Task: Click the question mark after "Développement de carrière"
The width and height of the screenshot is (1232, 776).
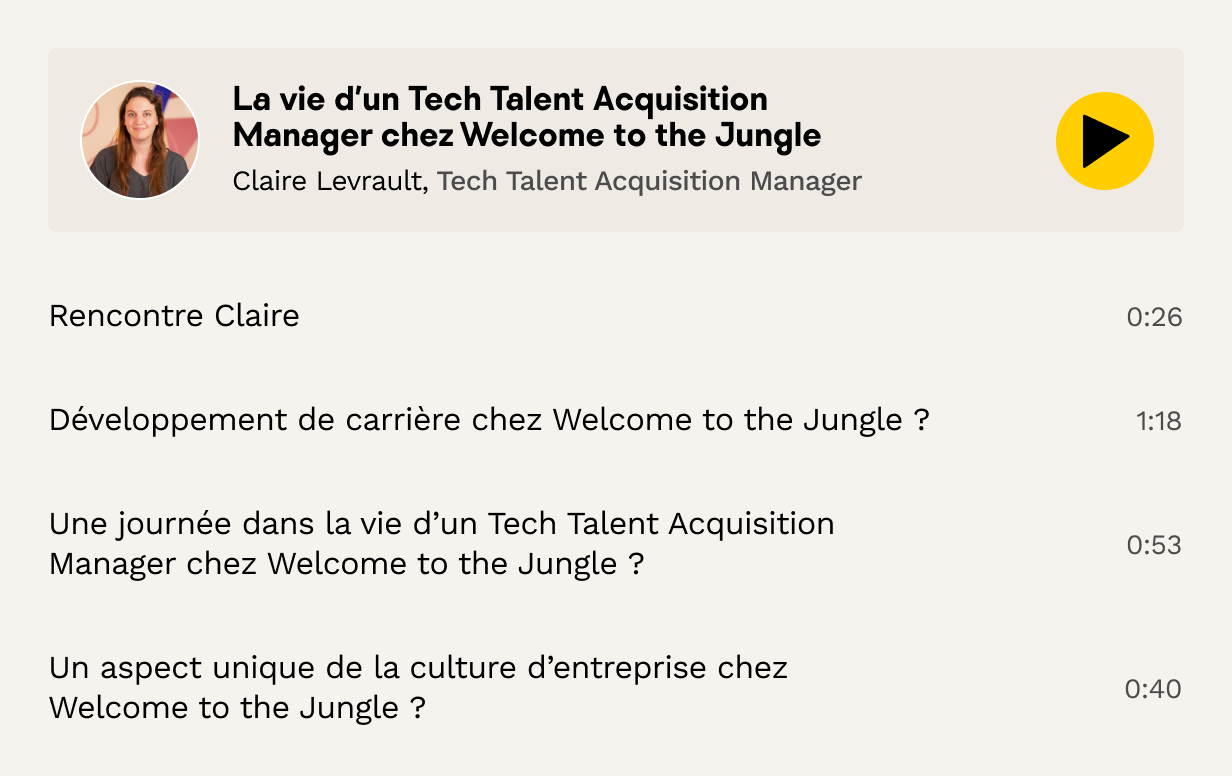Action: click(922, 420)
